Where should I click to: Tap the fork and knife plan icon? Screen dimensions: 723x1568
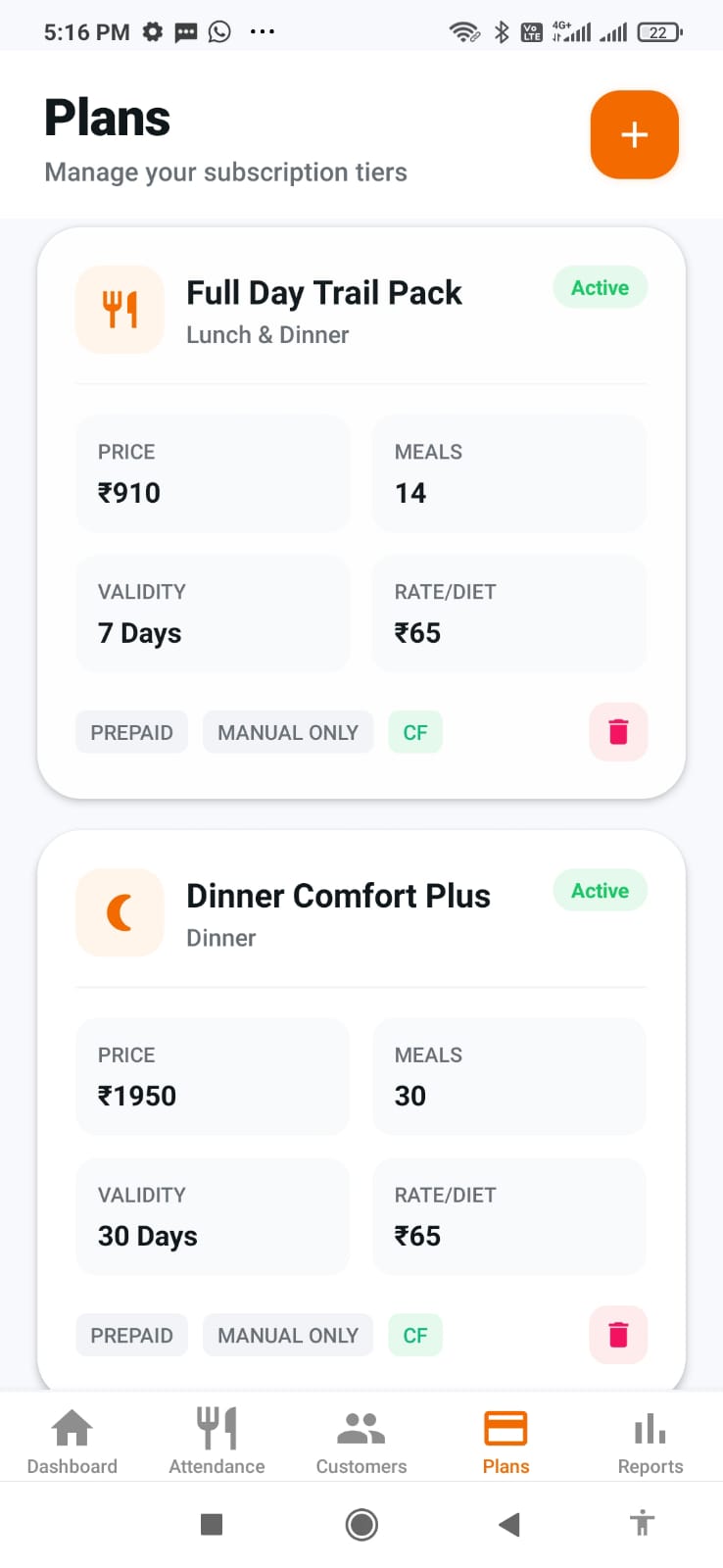coord(120,310)
